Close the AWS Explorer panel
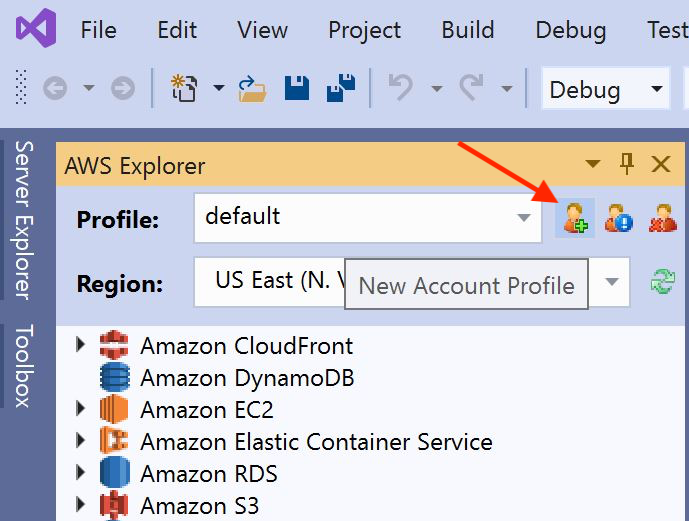This screenshot has width=689, height=521. (661, 164)
